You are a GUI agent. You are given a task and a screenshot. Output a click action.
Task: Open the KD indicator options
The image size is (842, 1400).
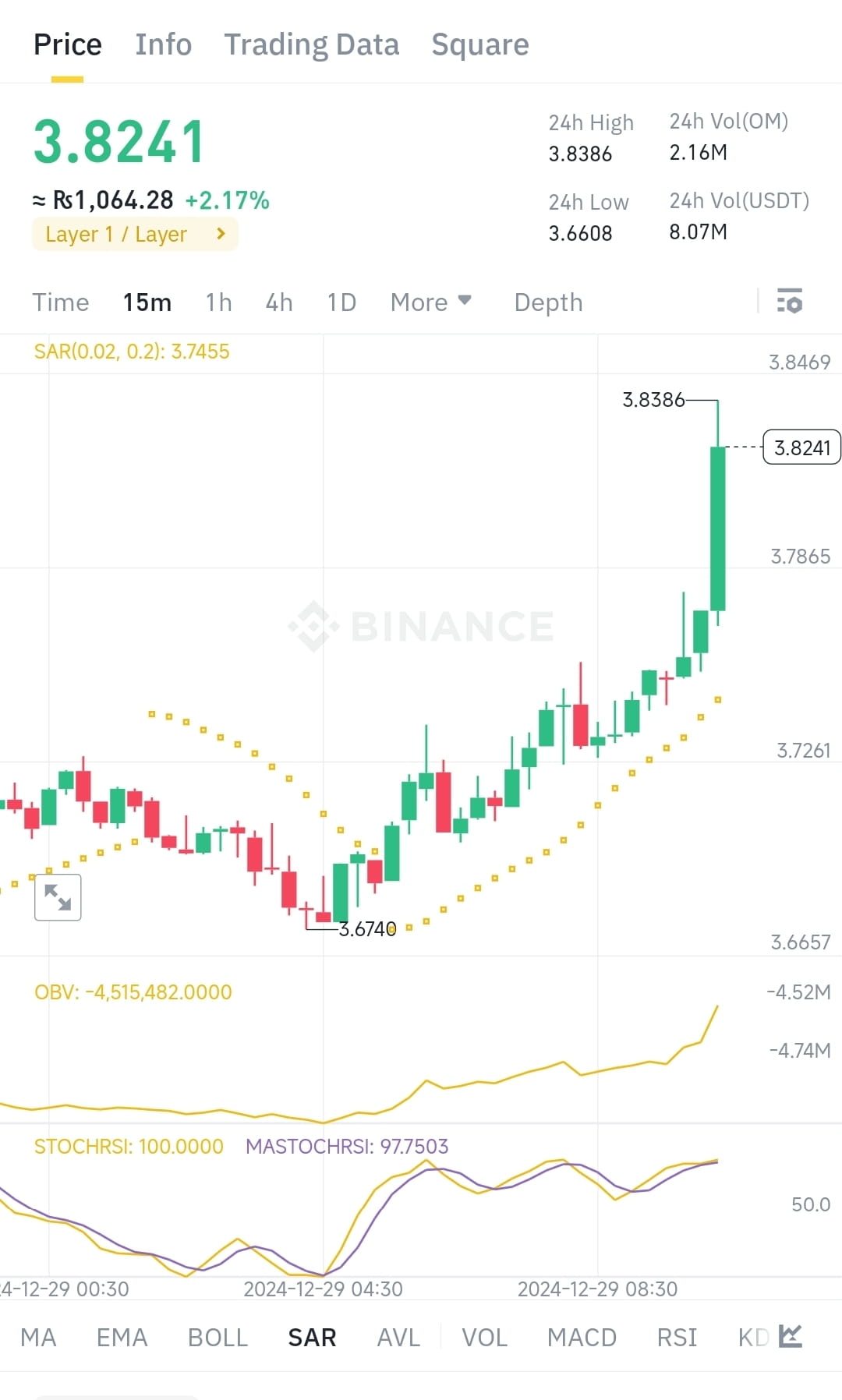[751, 1337]
